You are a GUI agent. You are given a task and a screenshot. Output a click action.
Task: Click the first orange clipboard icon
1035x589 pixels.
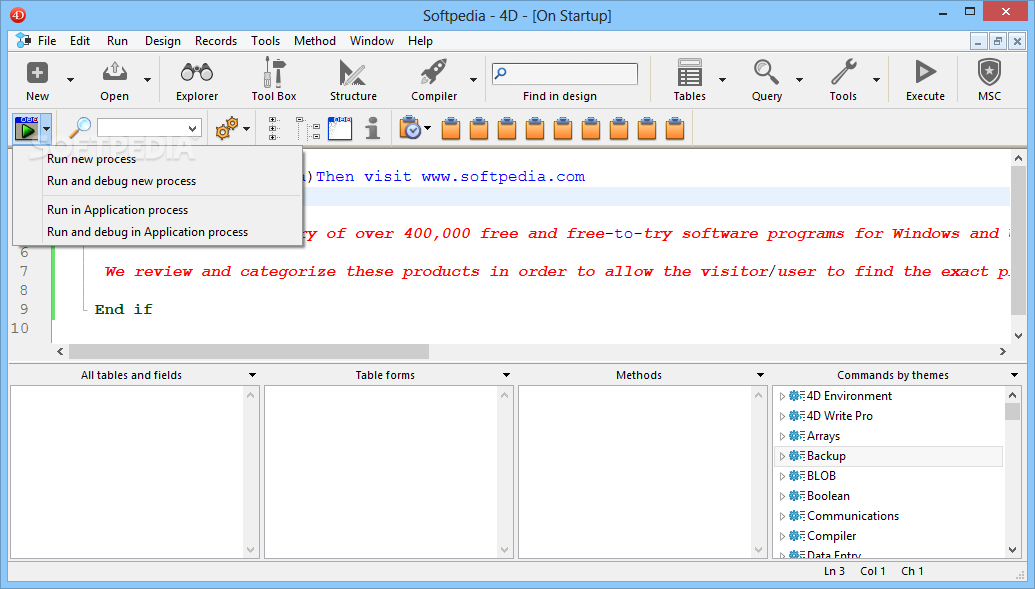pos(451,128)
